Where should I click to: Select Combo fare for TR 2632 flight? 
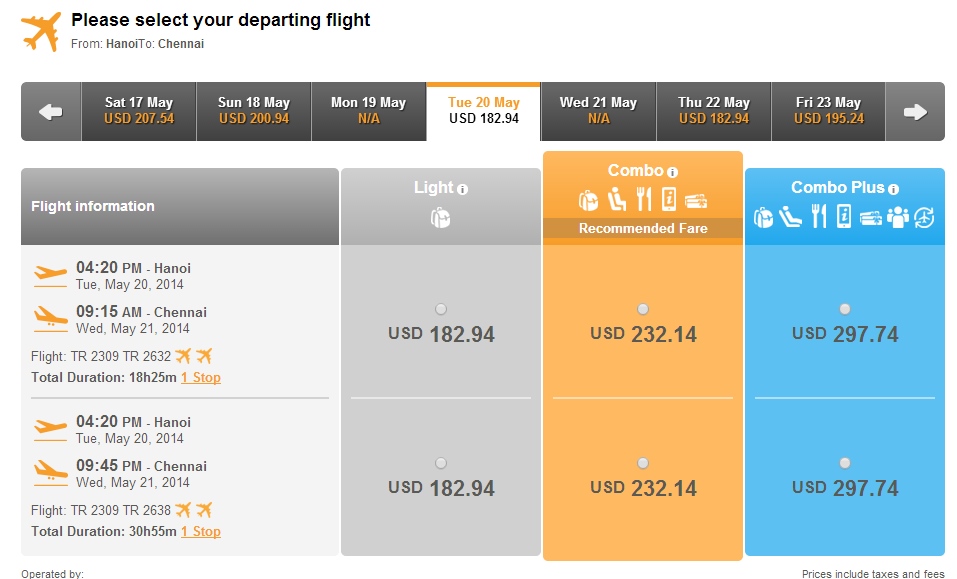643,309
